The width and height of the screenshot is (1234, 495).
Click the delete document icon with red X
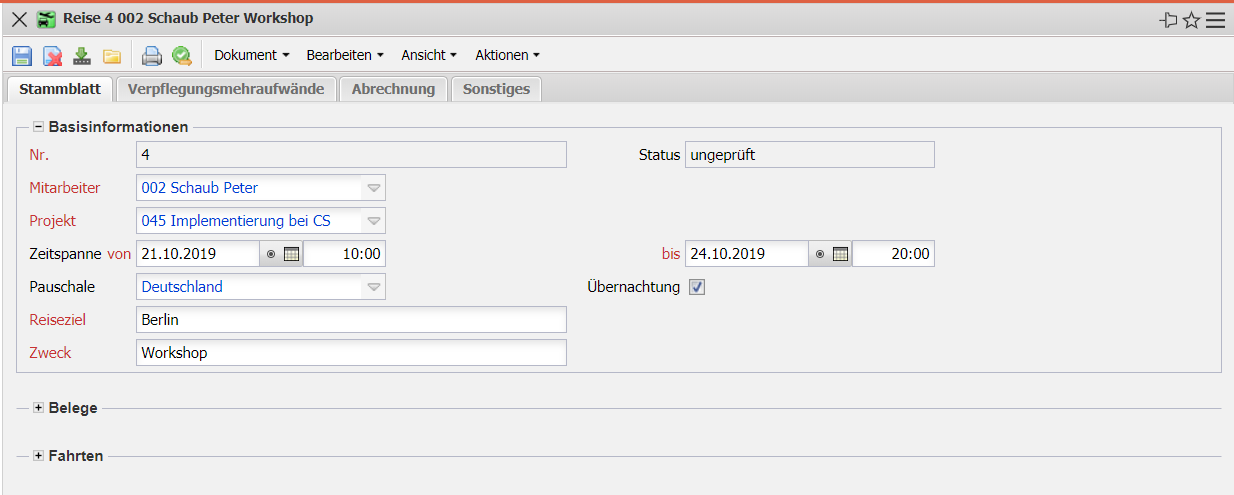(52, 56)
